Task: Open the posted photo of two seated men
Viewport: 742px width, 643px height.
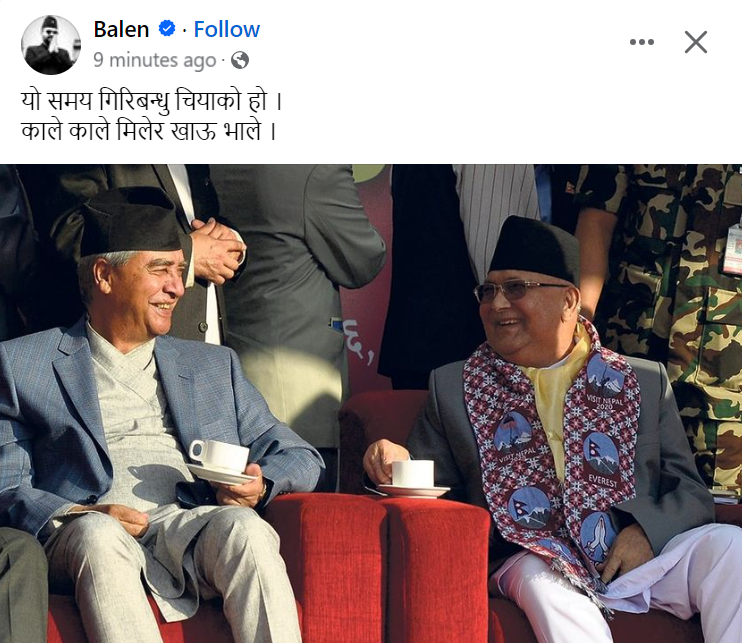Action: 371,403
